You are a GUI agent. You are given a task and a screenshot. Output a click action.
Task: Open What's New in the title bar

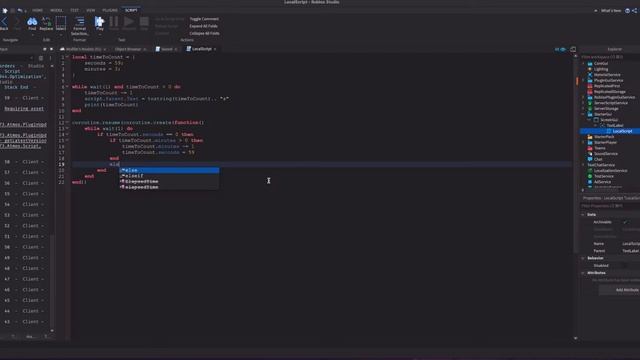(611, 11)
